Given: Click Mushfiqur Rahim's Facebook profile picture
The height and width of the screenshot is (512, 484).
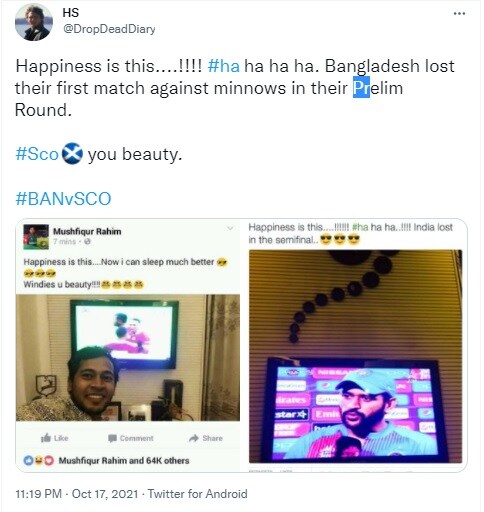Looking at the screenshot, I should (x=36, y=237).
